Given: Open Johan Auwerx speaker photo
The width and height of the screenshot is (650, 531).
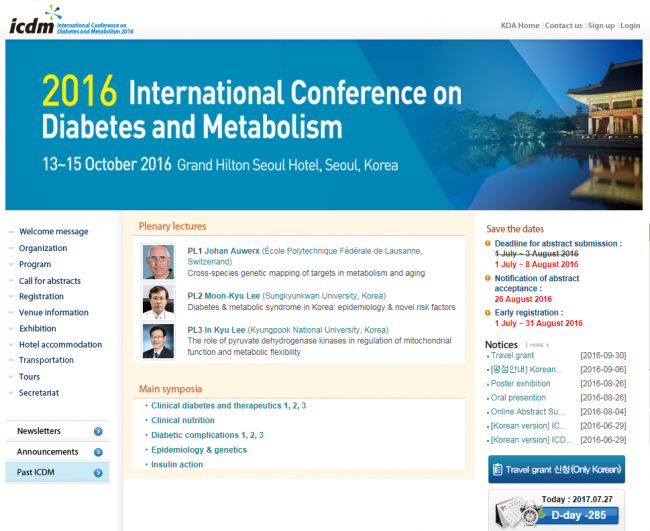Looking at the screenshot, I should click(158, 261).
